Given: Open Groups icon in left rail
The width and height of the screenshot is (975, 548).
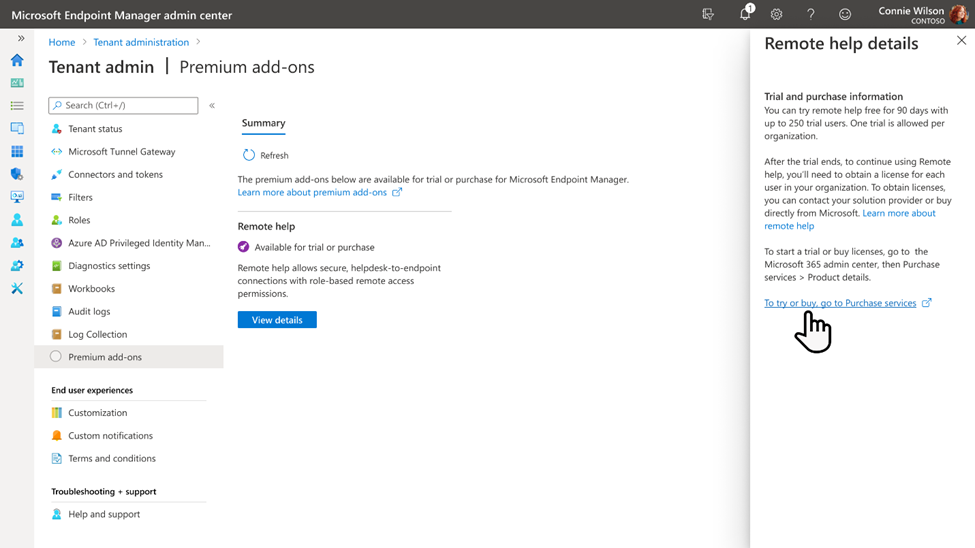Looking at the screenshot, I should pos(17,243).
